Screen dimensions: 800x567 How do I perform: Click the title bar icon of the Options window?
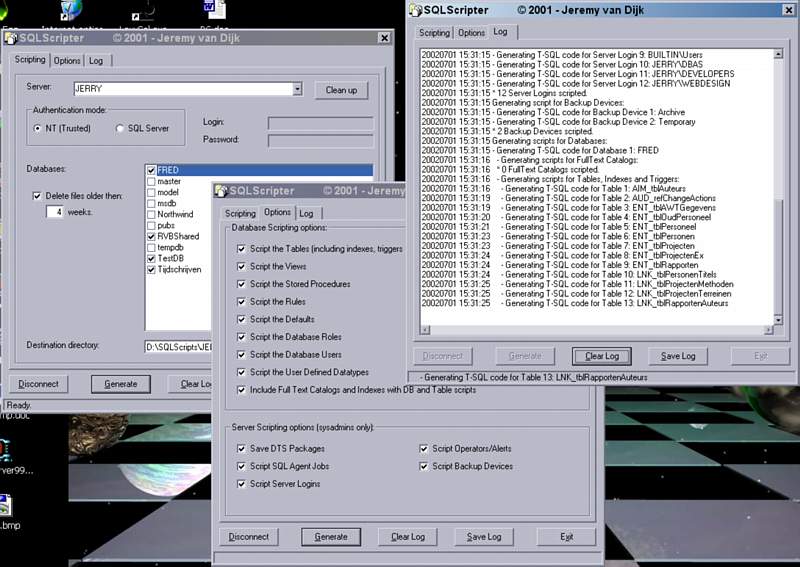(x=221, y=190)
